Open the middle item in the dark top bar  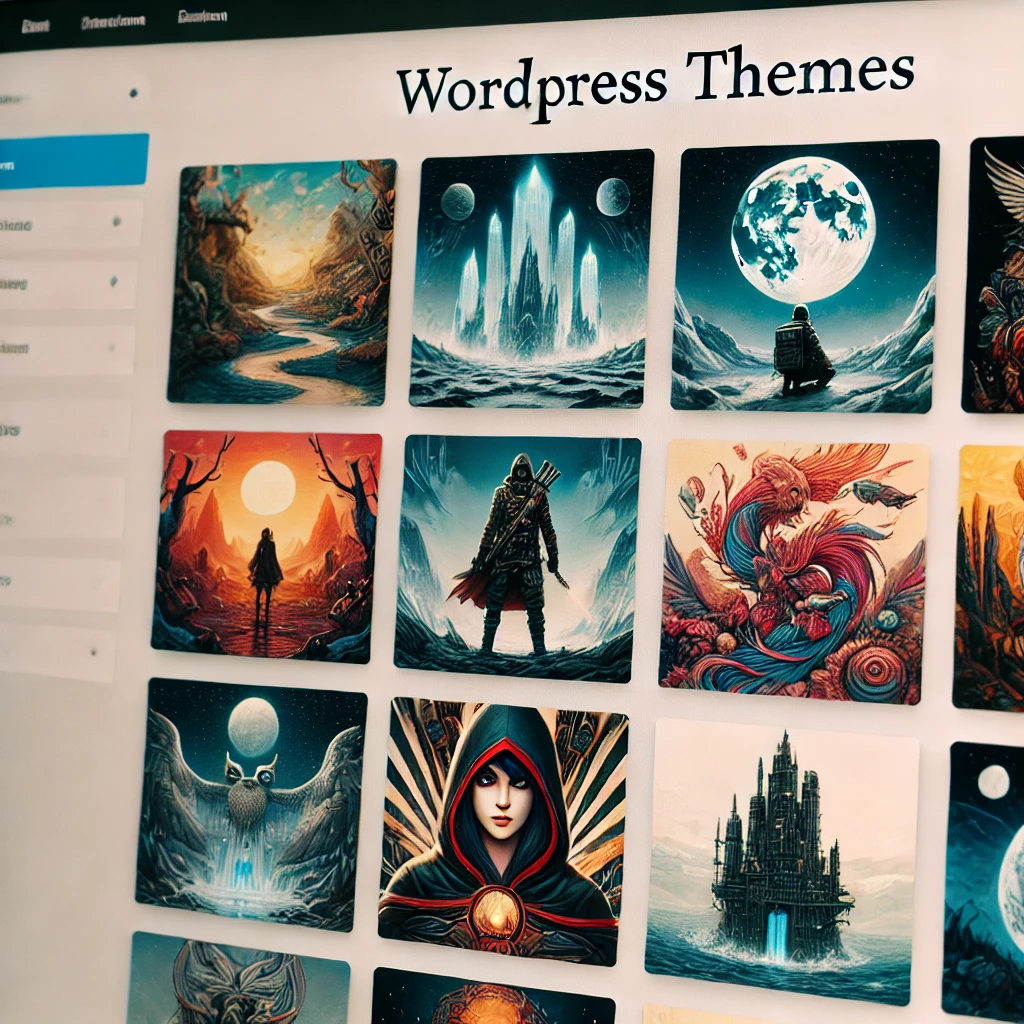coord(113,23)
